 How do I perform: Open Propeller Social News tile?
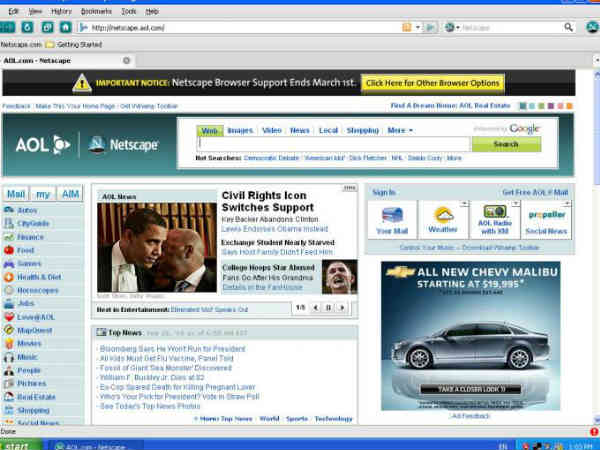[545, 219]
